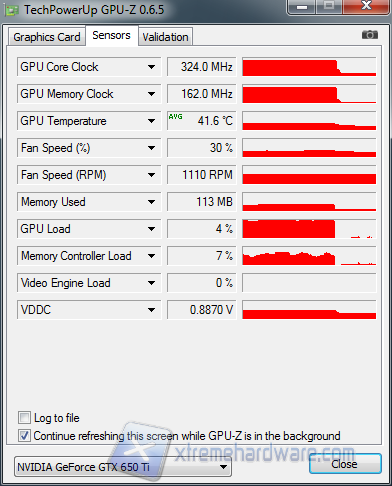This screenshot has width=392, height=486.
Task: Expand the GPU Temperature sensor dropdown
Action: click(151, 121)
